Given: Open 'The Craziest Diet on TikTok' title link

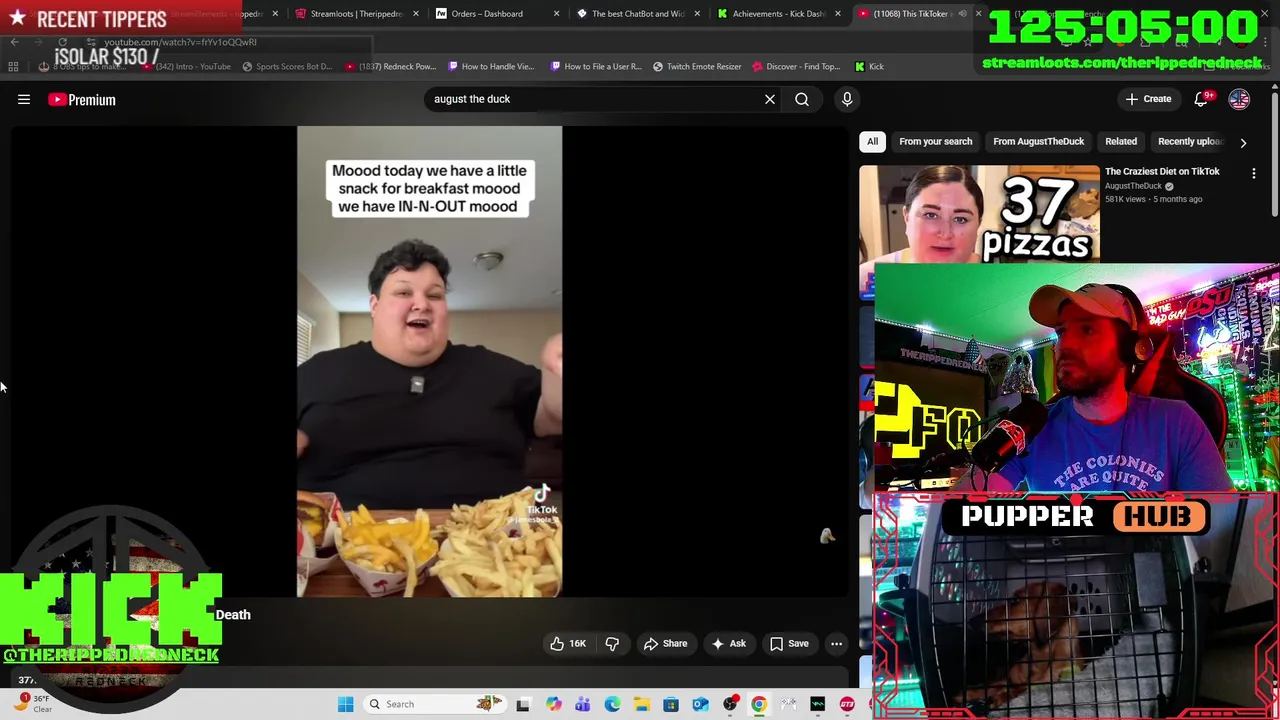Looking at the screenshot, I should [x=1162, y=171].
